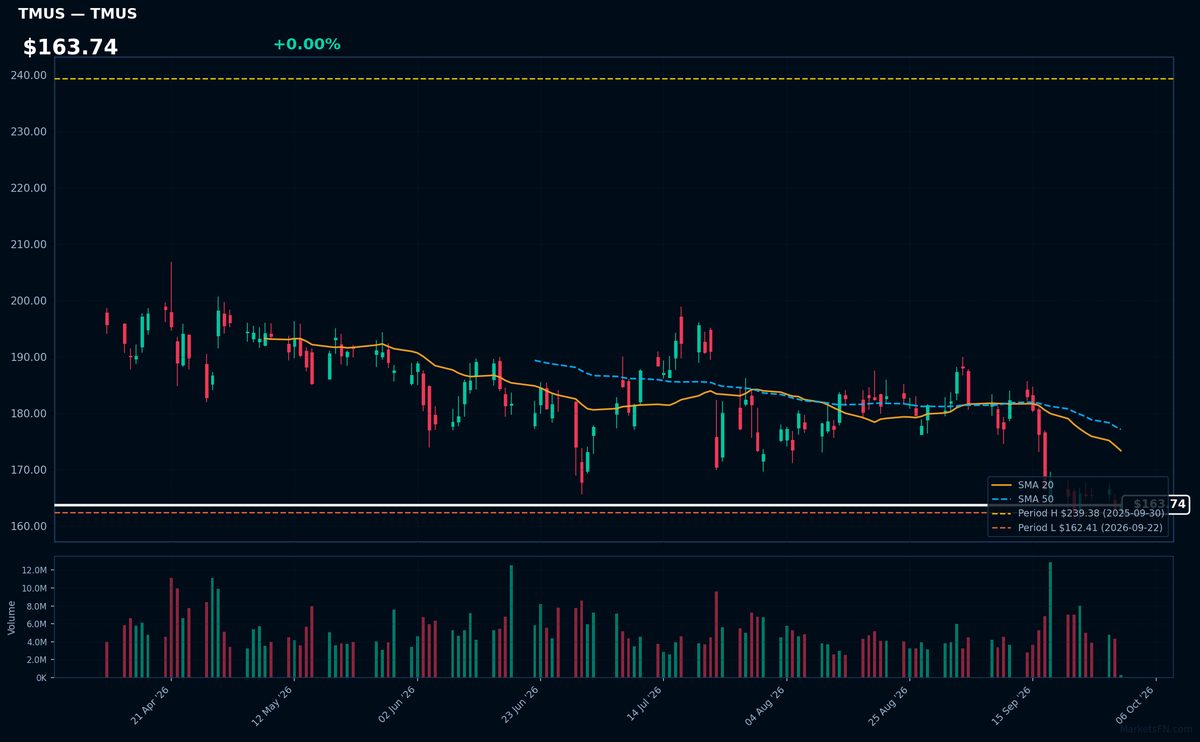Select the 6.0M volume axis label
The height and width of the screenshot is (742, 1200).
36,624
